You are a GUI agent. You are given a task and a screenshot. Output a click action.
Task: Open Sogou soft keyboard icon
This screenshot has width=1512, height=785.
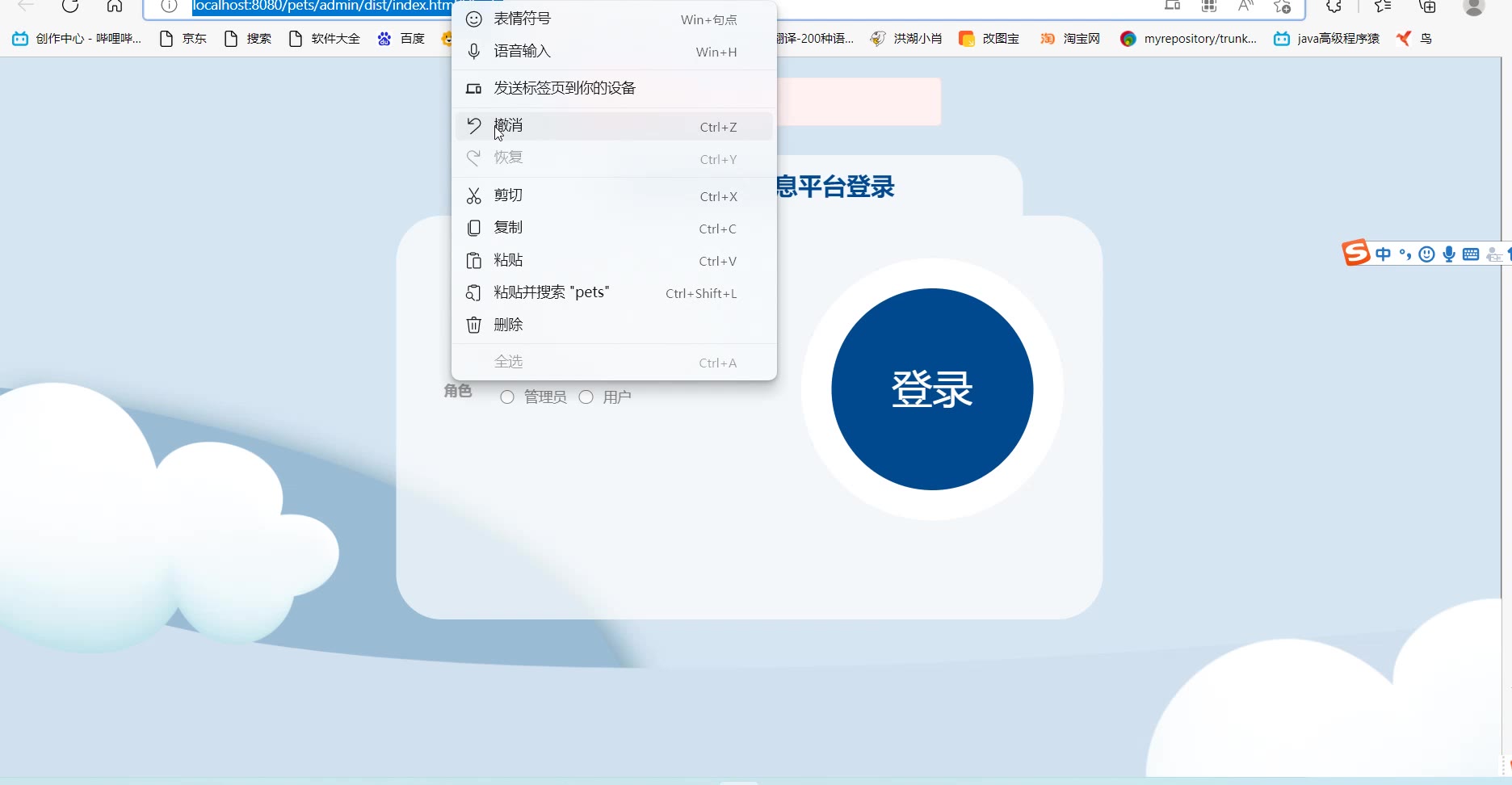pos(1471,254)
